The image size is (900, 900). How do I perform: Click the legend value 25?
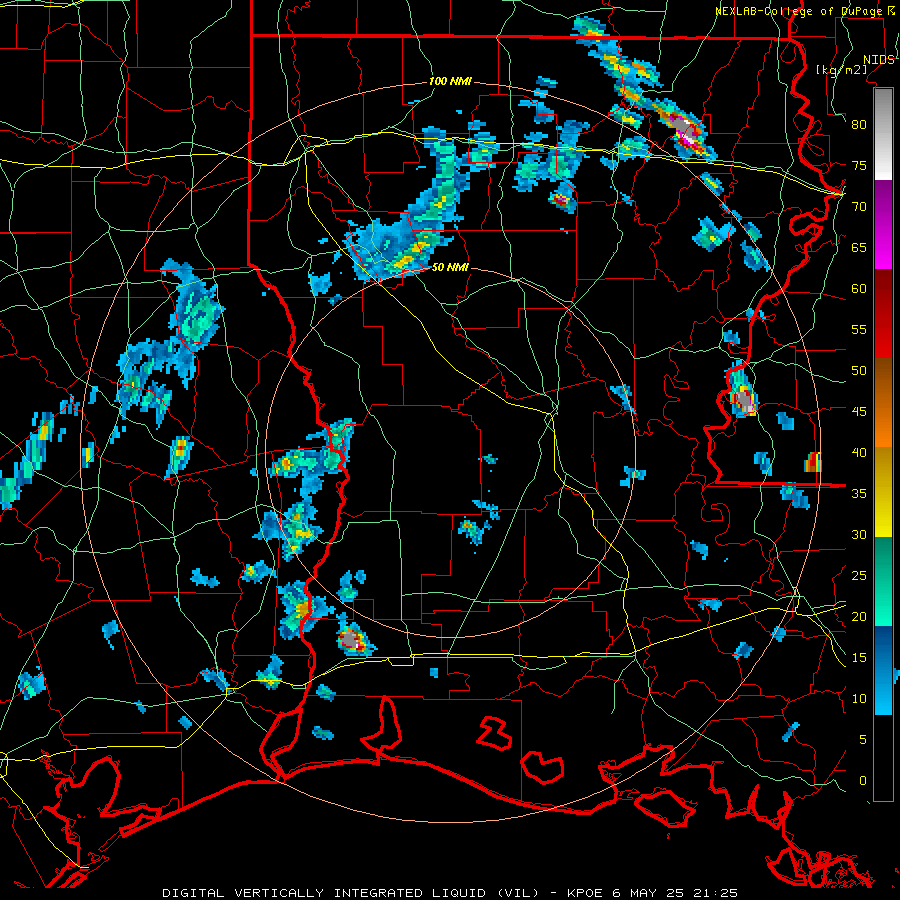click(859, 576)
